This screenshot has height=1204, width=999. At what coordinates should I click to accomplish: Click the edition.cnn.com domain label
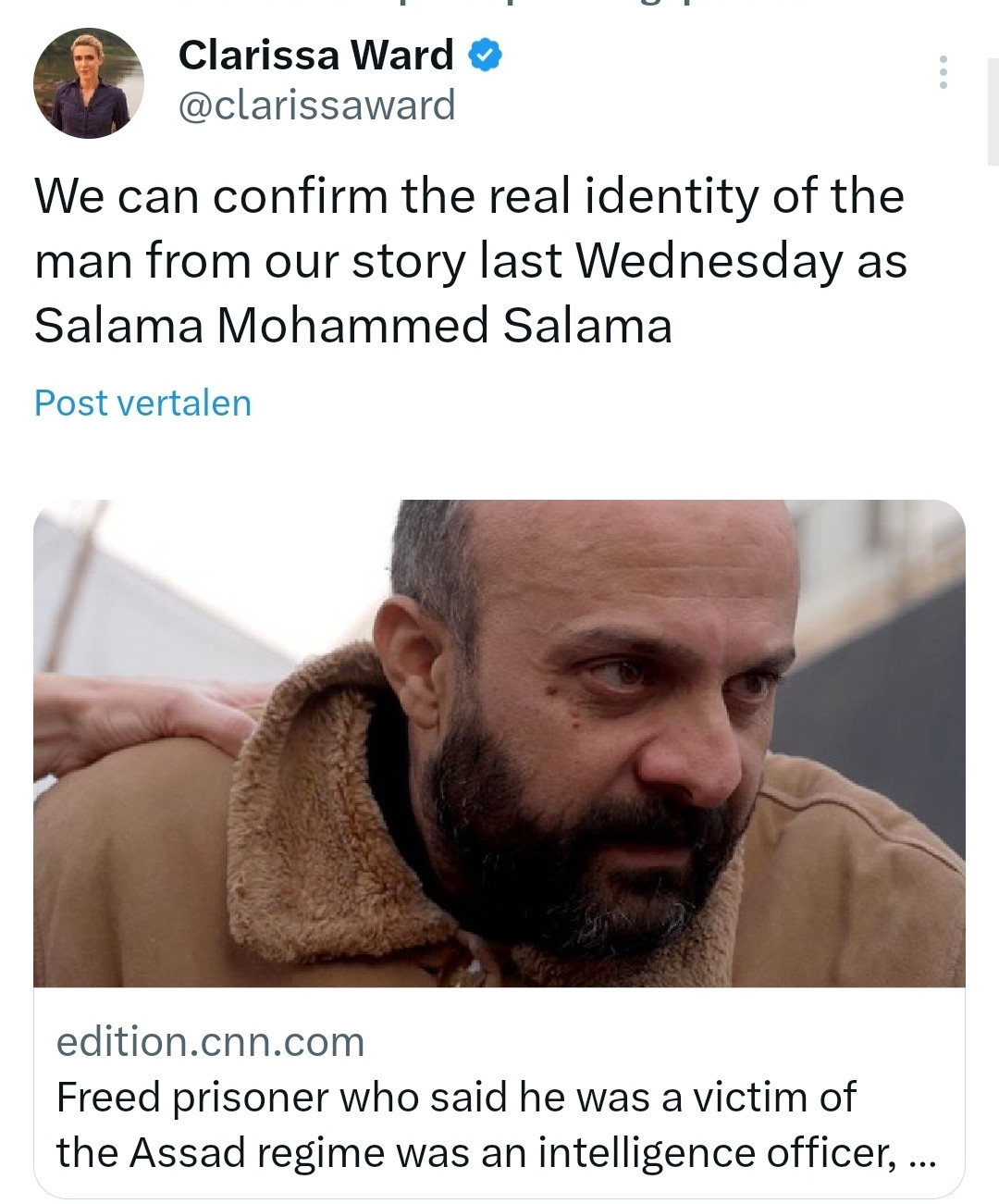pyautogui.click(x=211, y=1042)
